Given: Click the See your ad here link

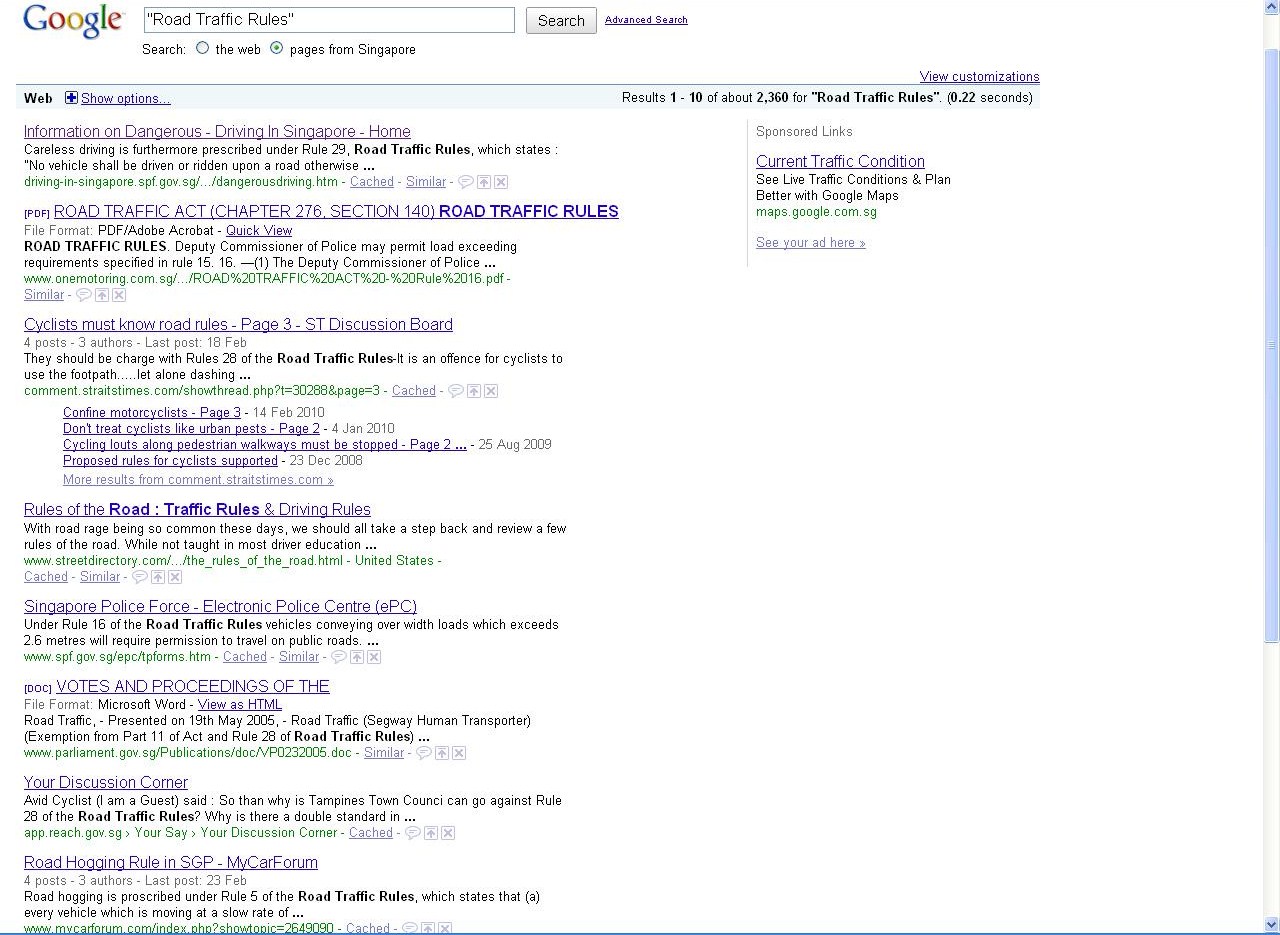Looking at the screenshot, I should [x=811, y=243].
